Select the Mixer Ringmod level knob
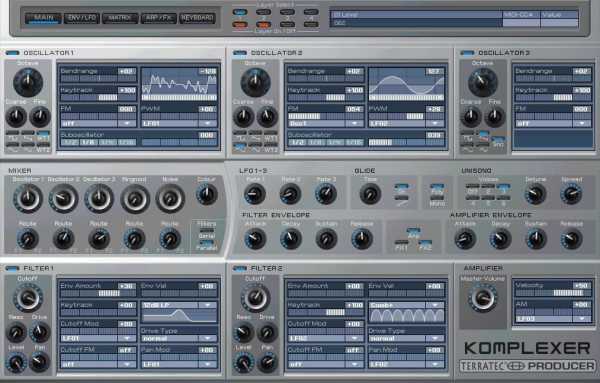This screenshot has width=600, height=383. point(135,198)
